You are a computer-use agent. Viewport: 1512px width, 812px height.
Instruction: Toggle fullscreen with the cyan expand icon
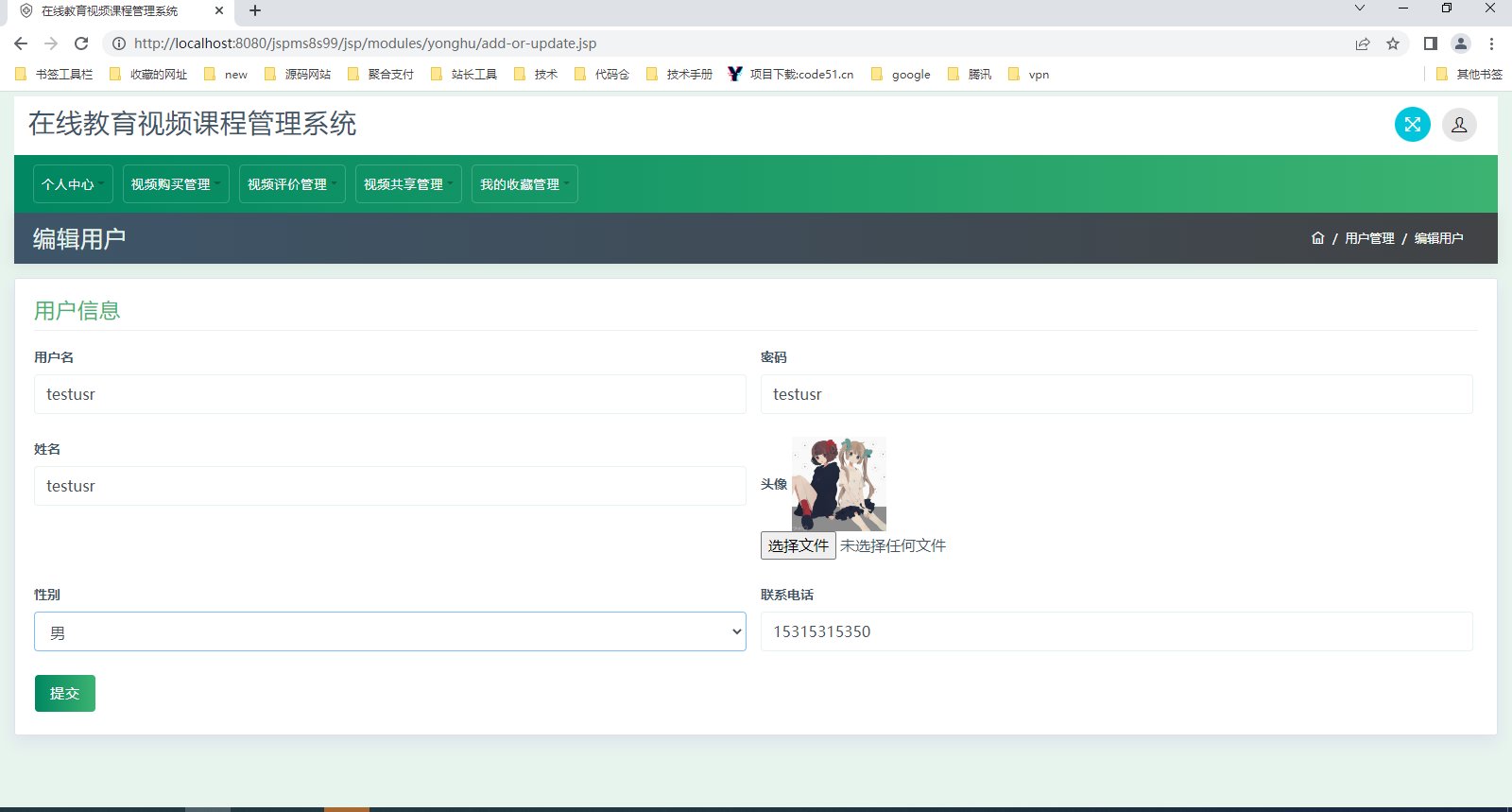point(1412,124)
